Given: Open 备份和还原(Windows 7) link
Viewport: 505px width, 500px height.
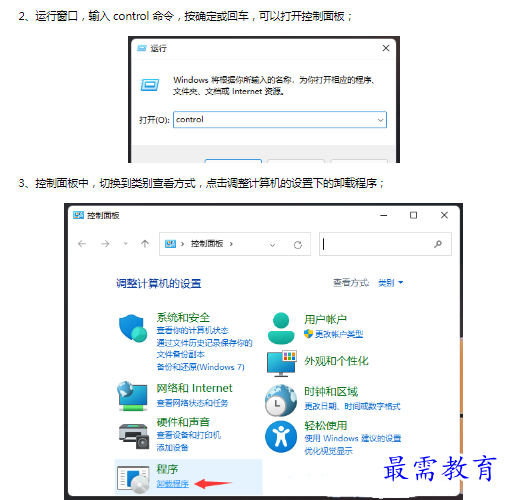Looking at the screenshot, I should pos(200,367).
